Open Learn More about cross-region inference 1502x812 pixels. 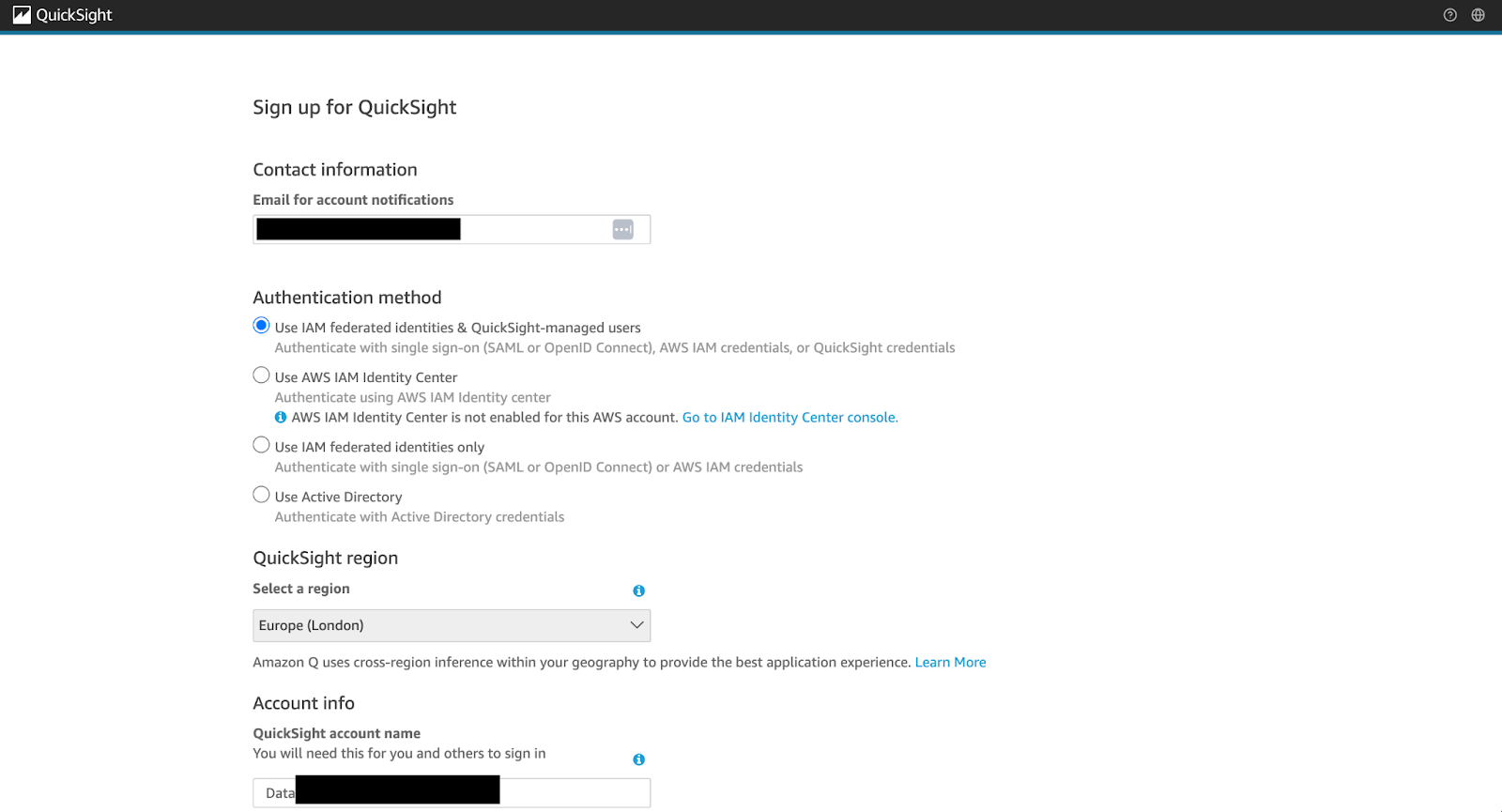click(x=950, y=663)
